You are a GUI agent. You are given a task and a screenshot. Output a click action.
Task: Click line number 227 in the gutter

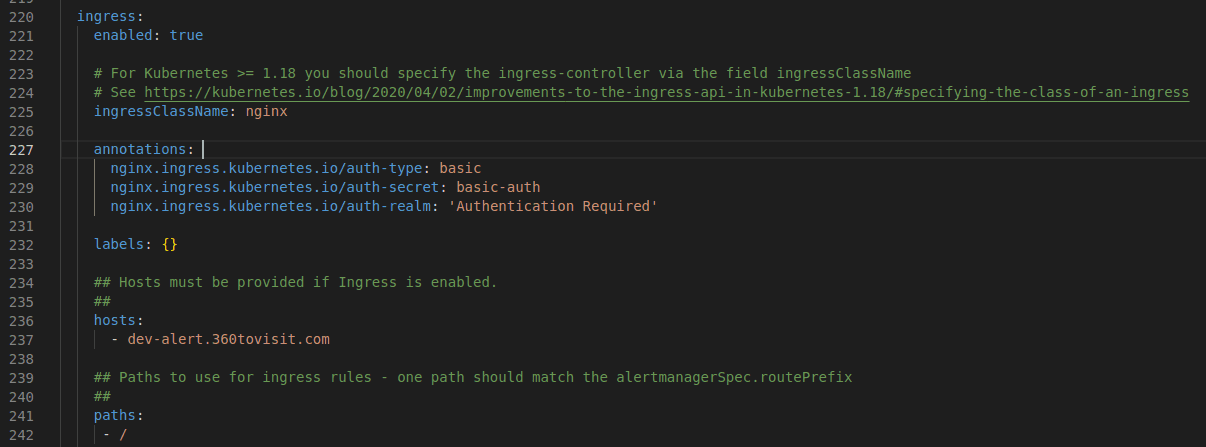[20, 149]
